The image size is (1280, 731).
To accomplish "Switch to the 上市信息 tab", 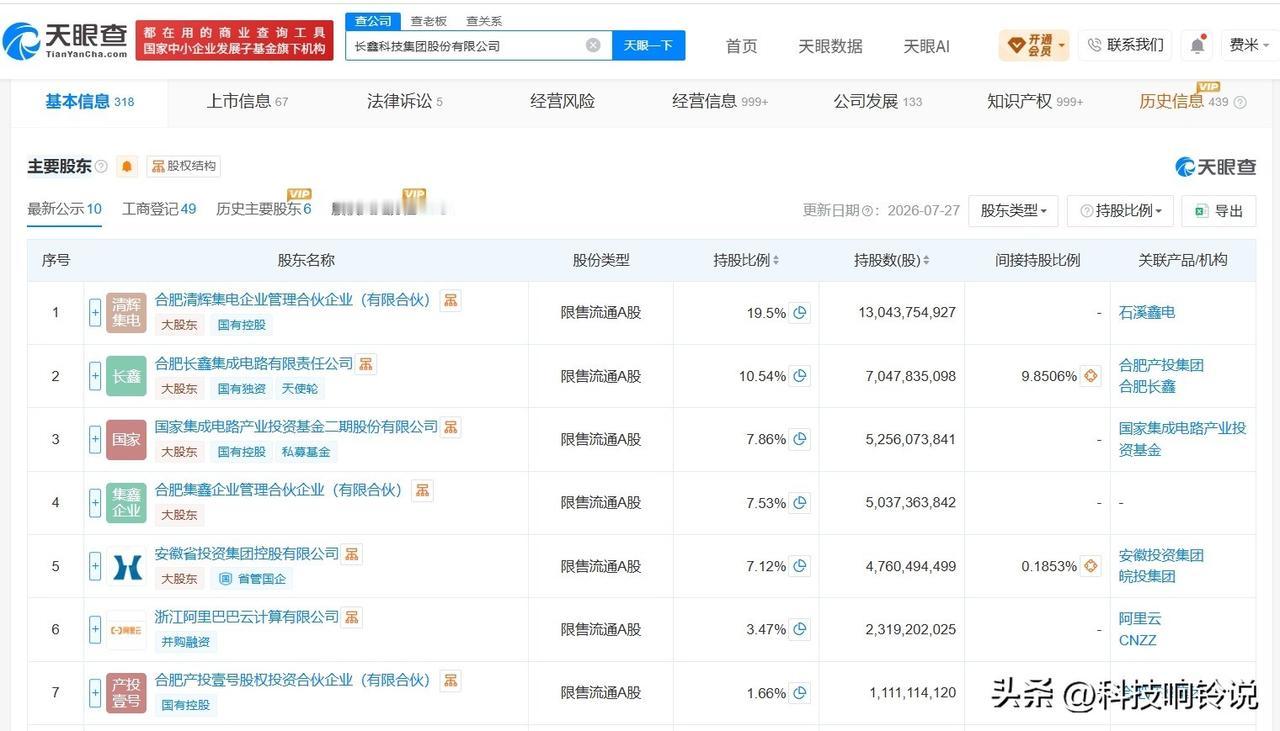I will (x=247, y=101).
